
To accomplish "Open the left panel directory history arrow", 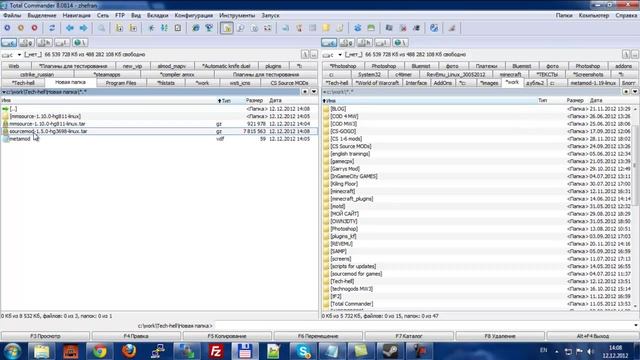I will [314, 92].
